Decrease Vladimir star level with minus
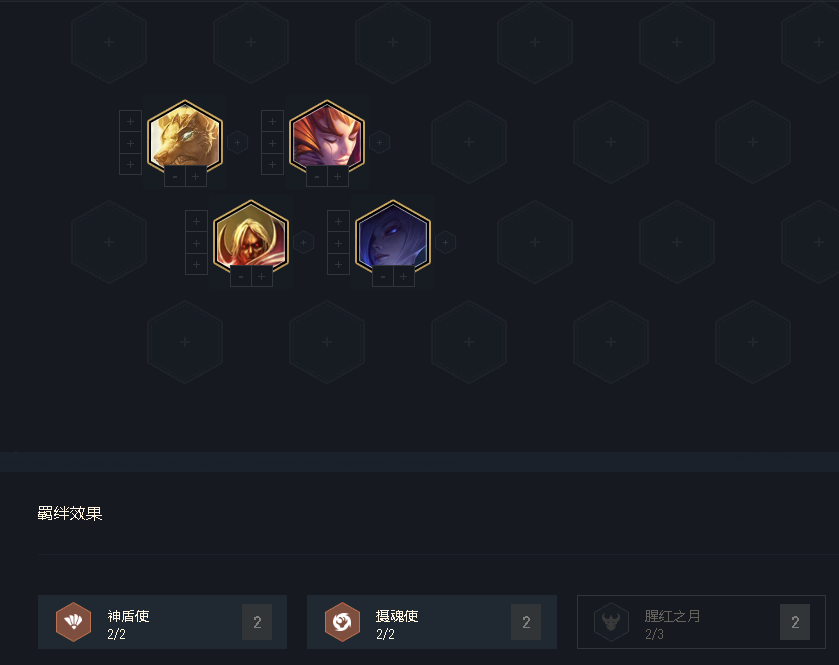 pyautogui.click(x=241, y=276)
